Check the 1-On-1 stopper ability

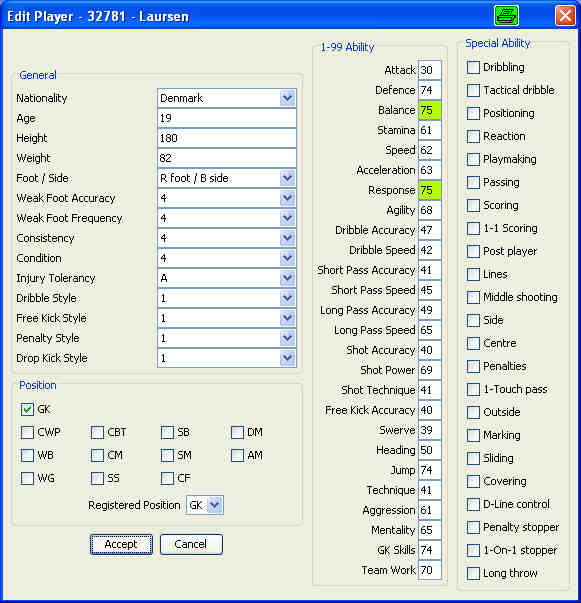[473, 550]
